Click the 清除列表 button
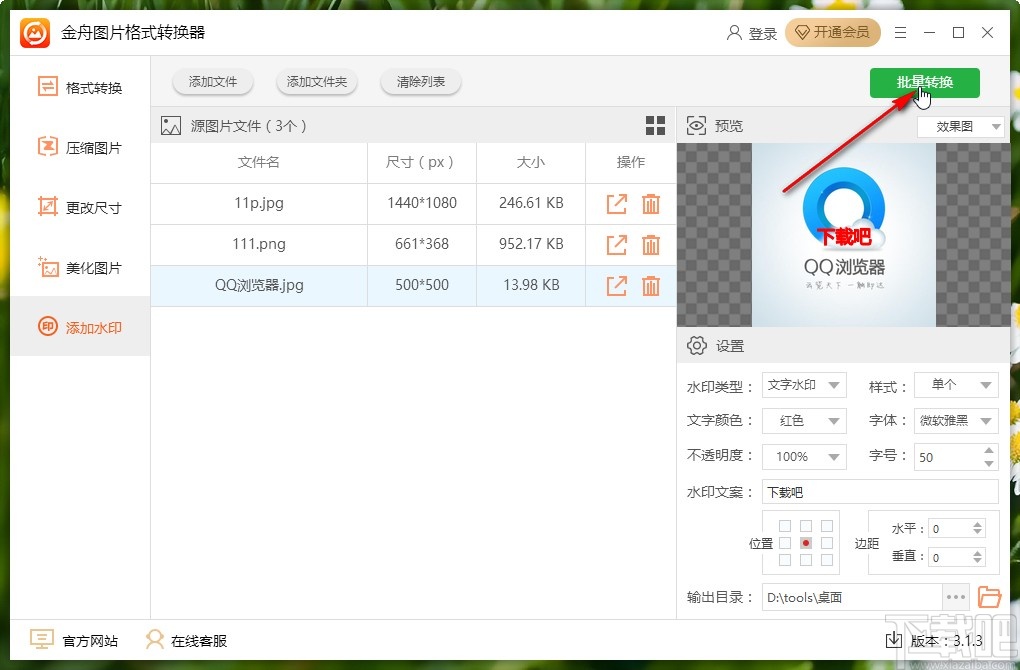Viewport: 1020px width, 670px height. (420, 82)
